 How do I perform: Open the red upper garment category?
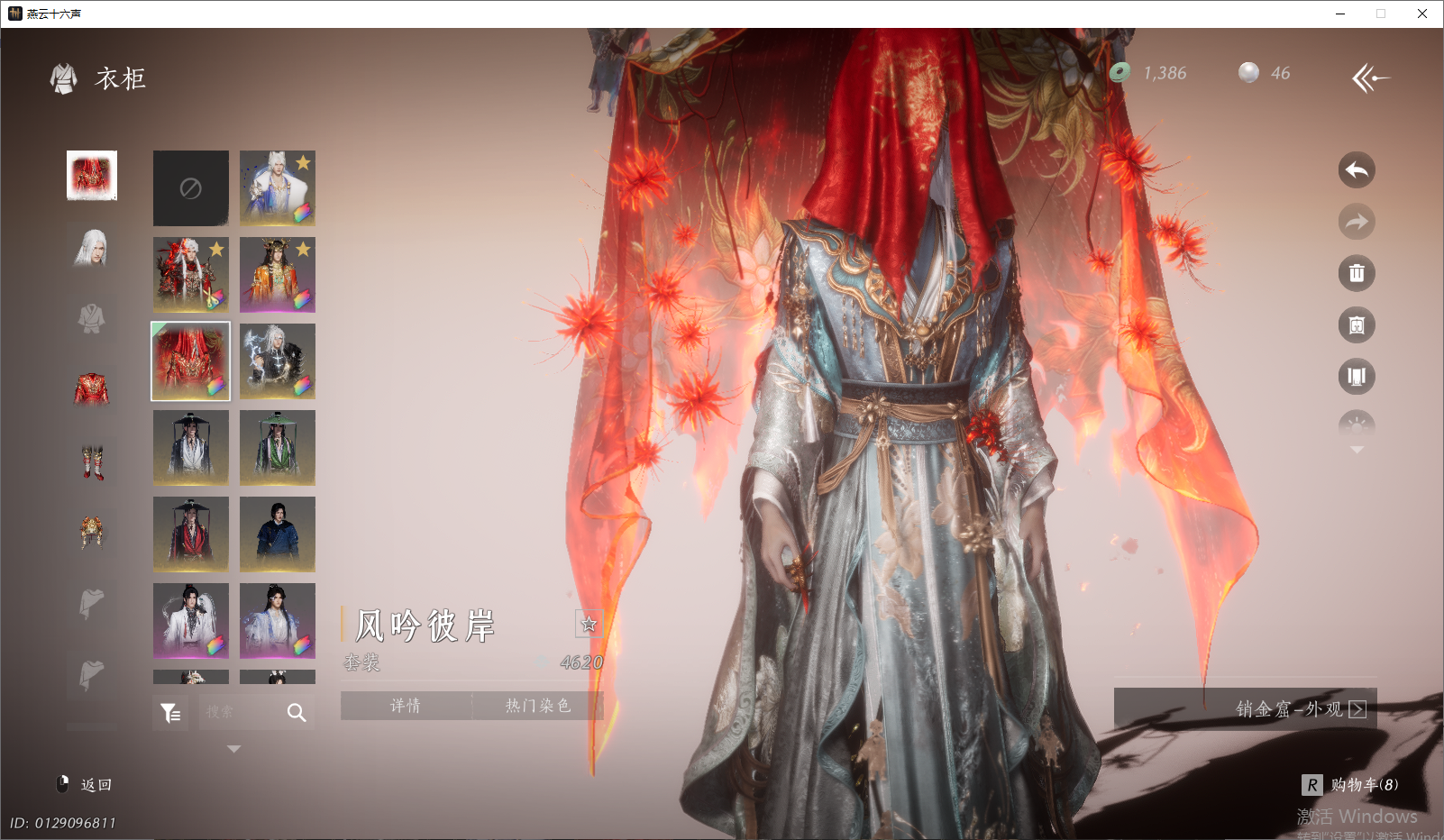tap(92, 389)
